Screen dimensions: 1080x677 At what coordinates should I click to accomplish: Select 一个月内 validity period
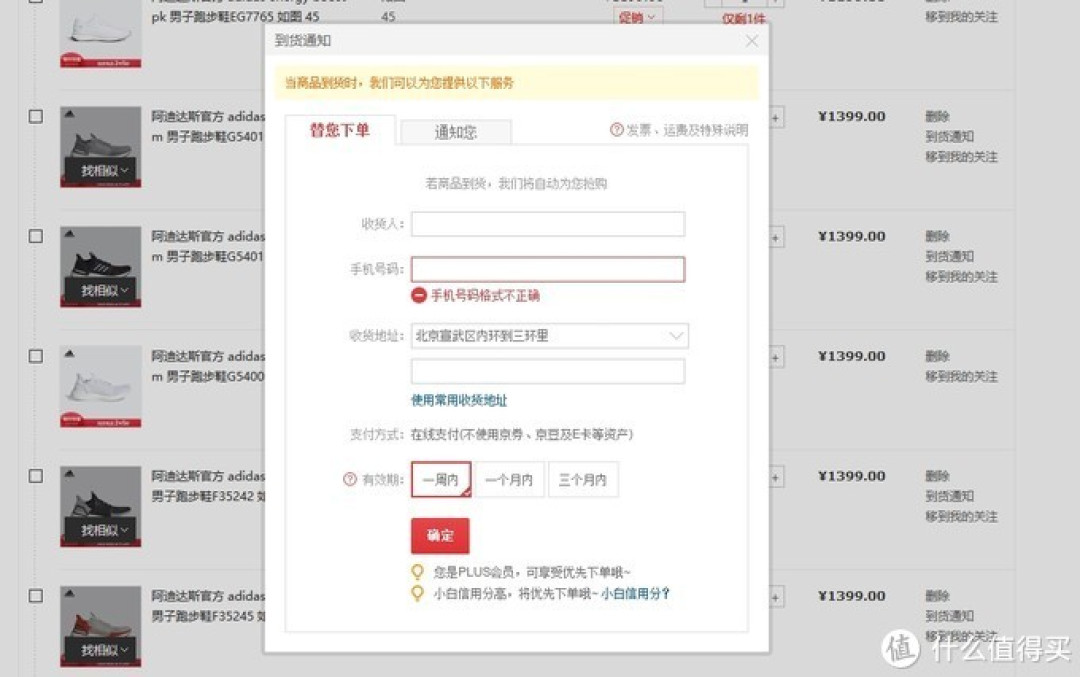[509, 479]
